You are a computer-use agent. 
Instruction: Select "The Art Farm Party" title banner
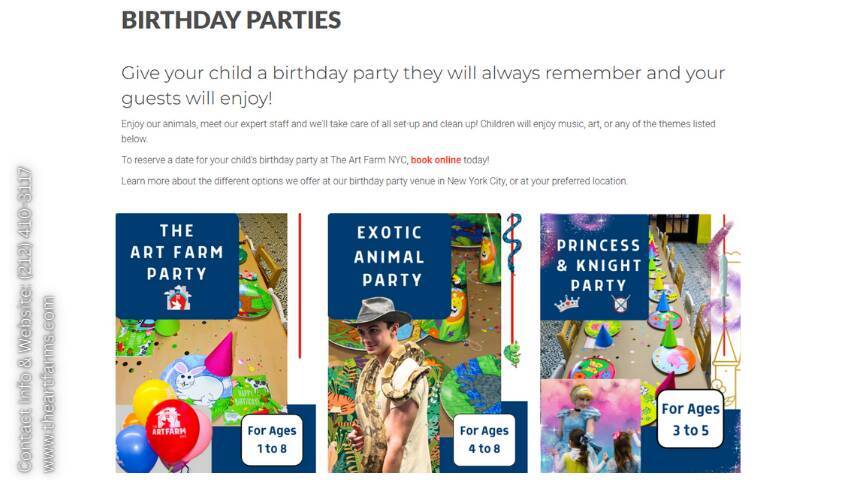[176, 251]
